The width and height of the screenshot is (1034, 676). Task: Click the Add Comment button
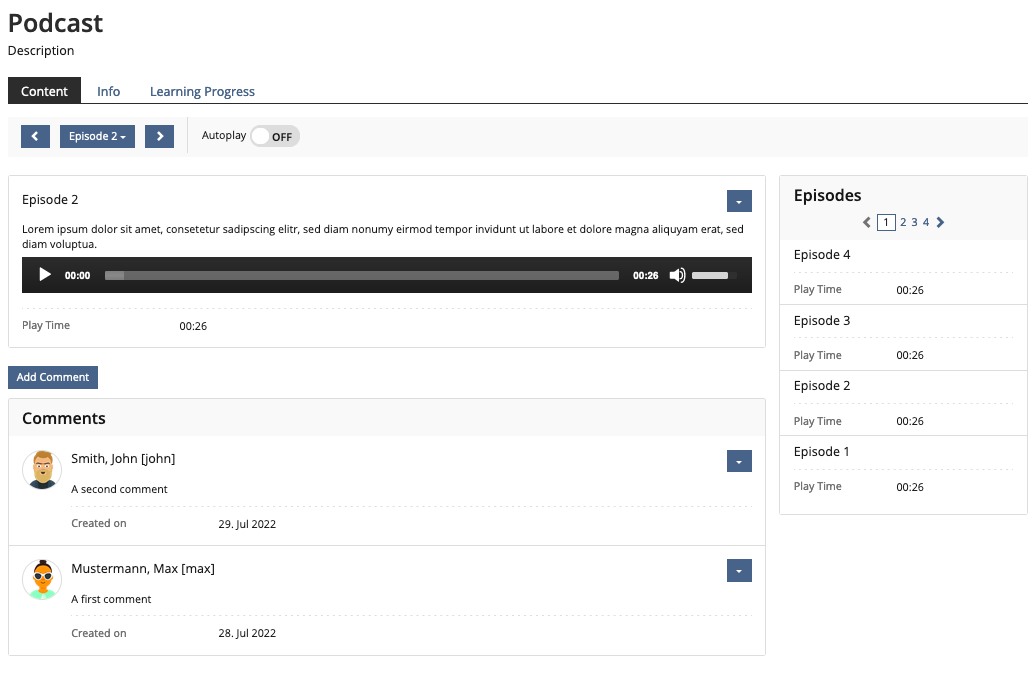point(53,377)
